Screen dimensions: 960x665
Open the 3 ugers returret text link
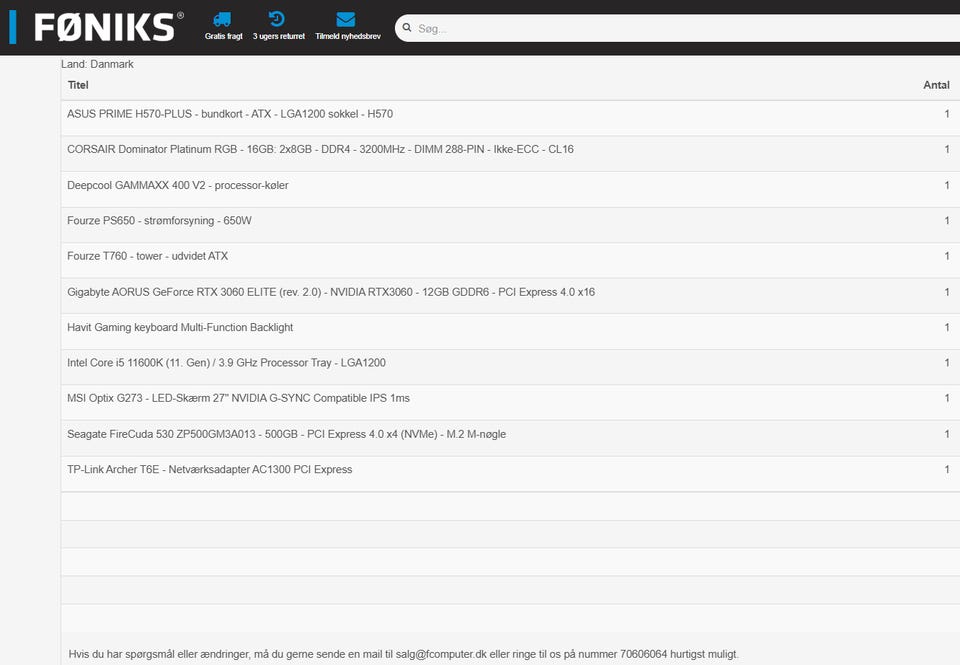click(279, 36)
